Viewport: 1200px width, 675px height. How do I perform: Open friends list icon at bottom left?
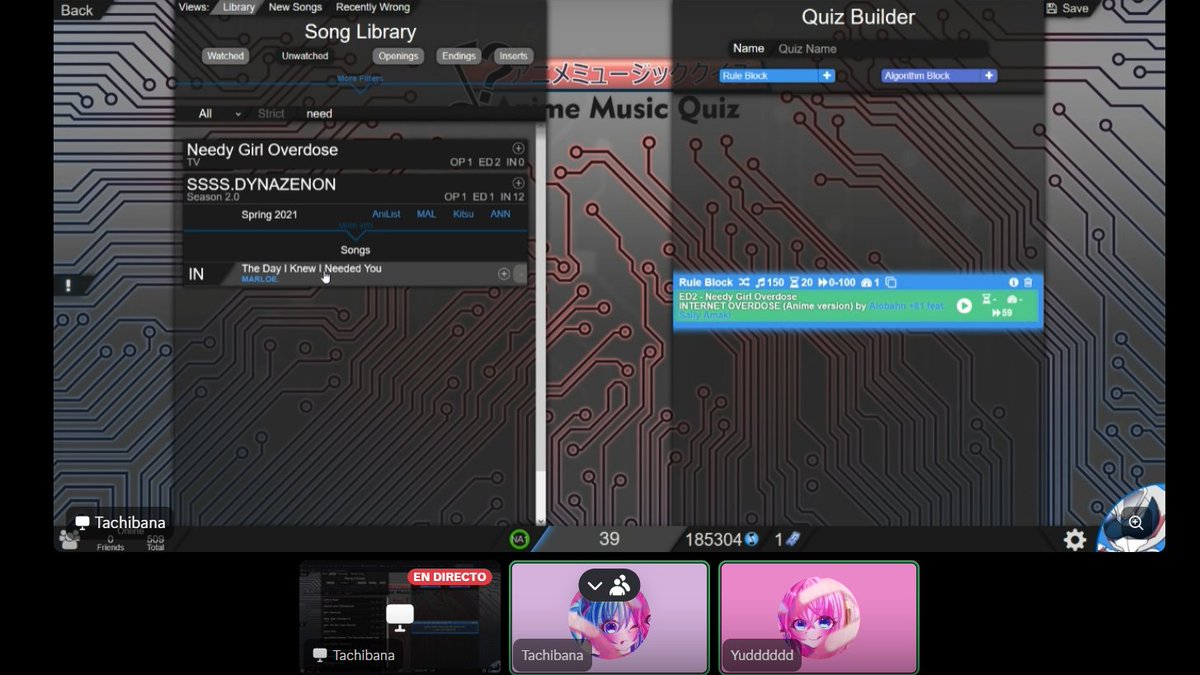point(69,540)
